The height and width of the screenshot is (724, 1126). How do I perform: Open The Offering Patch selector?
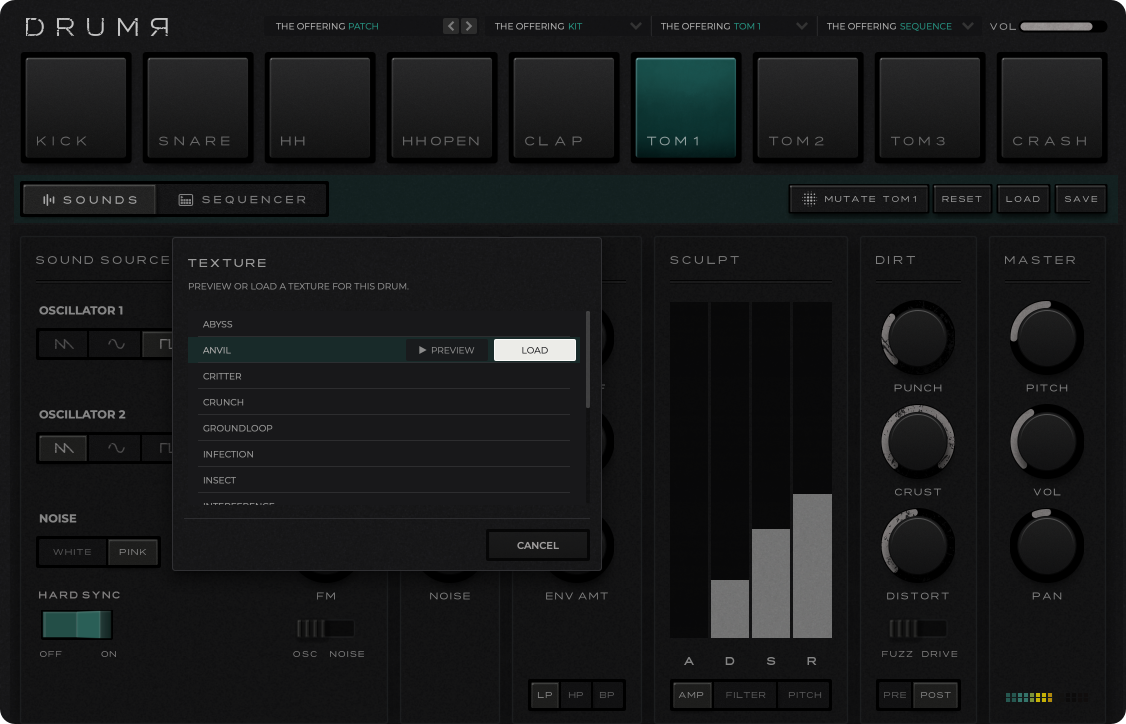(352, 26)
